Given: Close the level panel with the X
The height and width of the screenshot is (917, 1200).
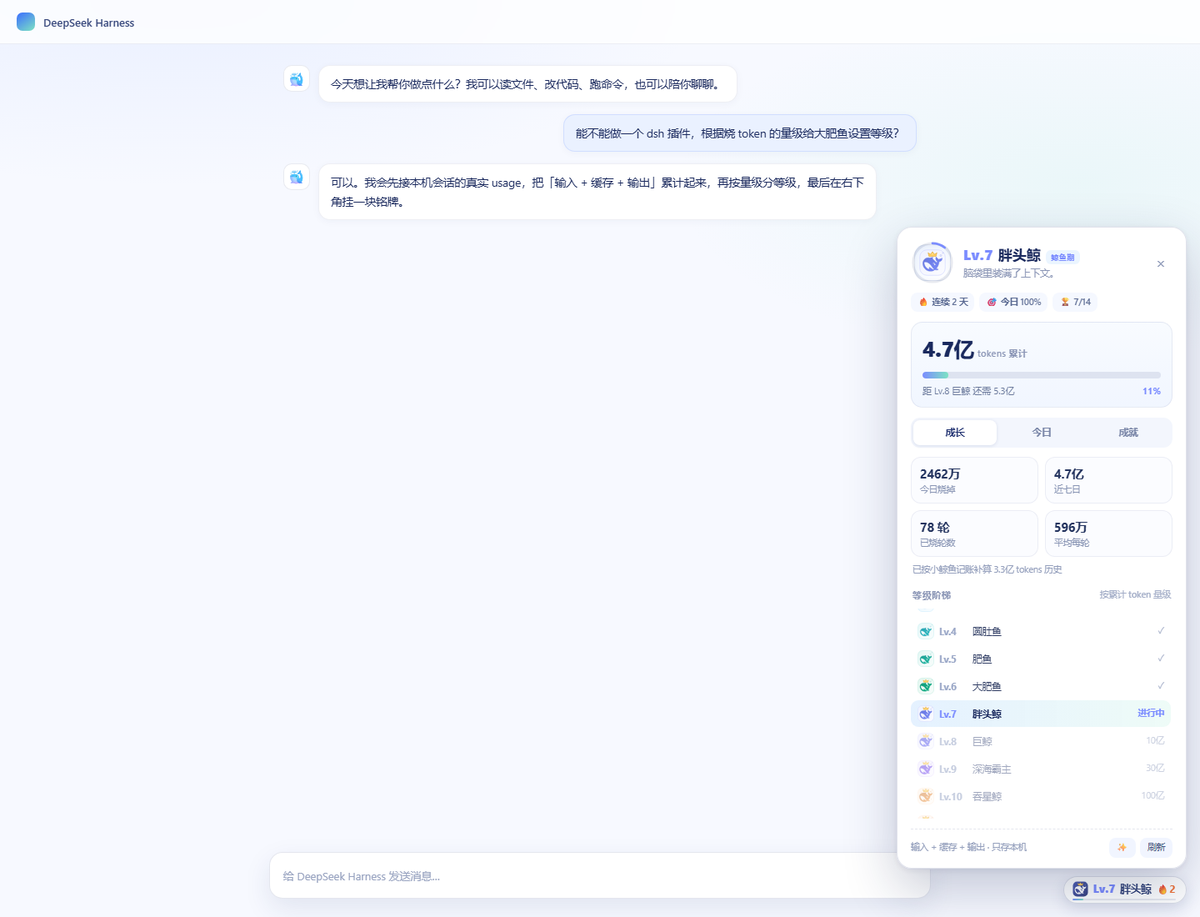Looking at the screenshot, I should click(1160, 264).
